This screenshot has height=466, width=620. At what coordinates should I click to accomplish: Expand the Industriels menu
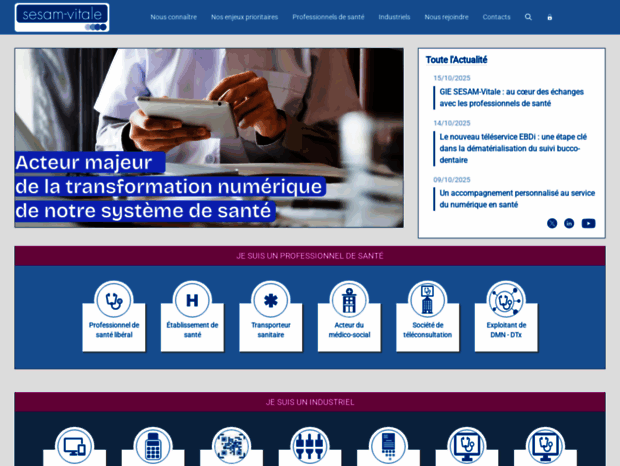click(x=394, y=17)
